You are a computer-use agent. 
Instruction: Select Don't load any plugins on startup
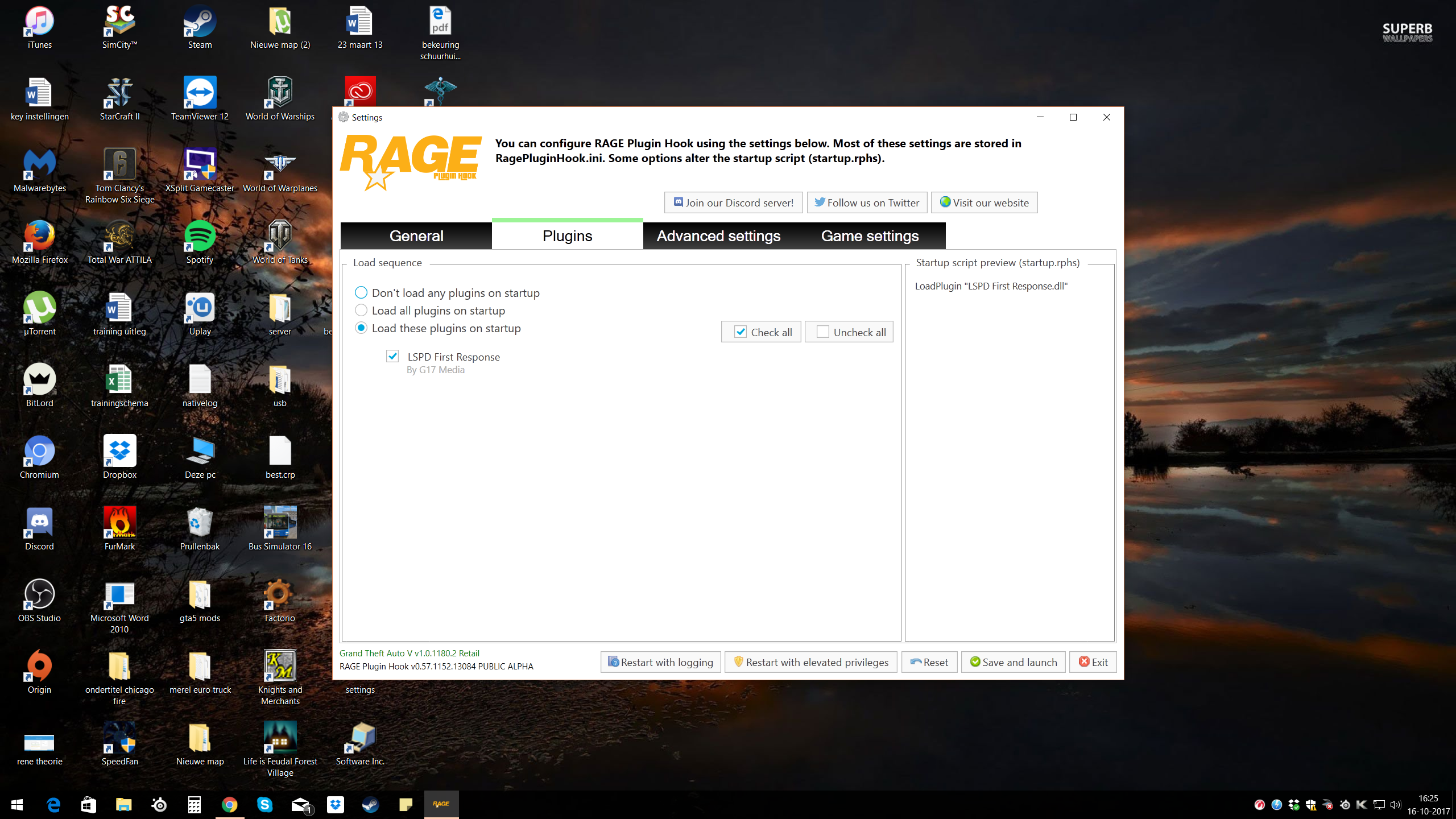click(x=361, y=293)
